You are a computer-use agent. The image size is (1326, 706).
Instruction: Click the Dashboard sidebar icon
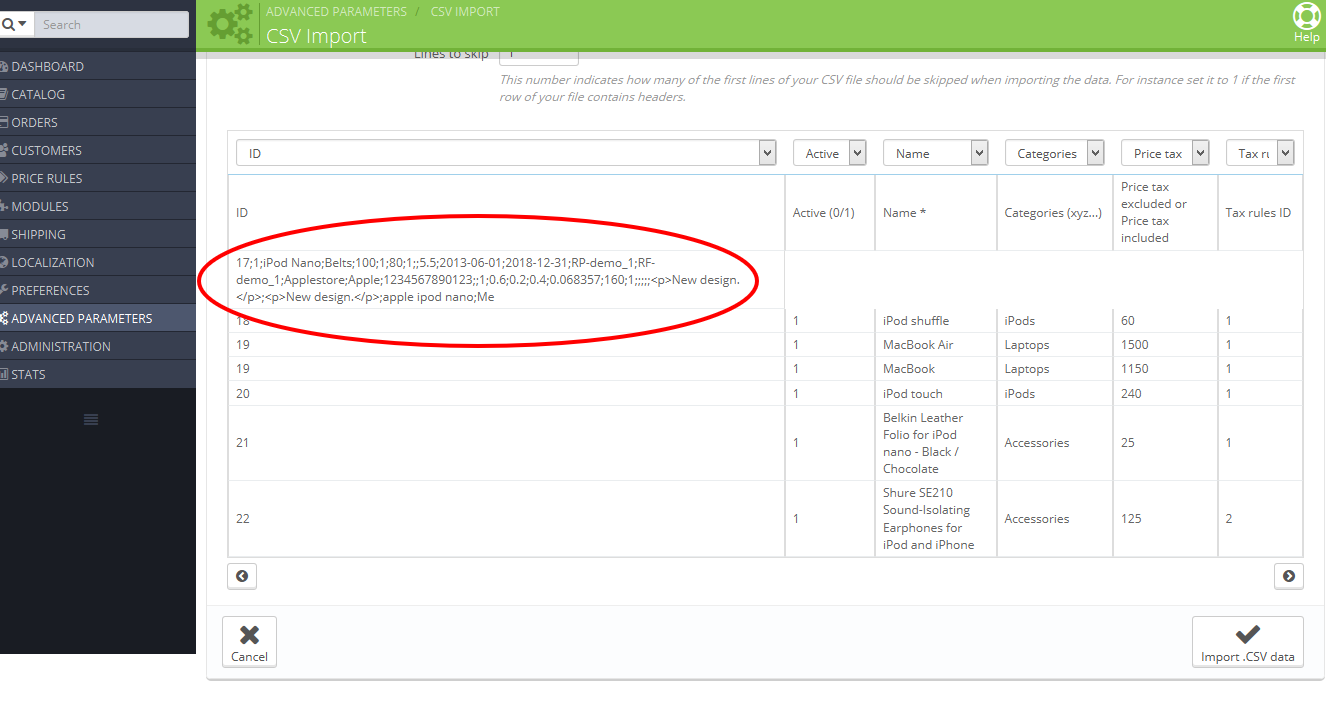tap(4, 66)
